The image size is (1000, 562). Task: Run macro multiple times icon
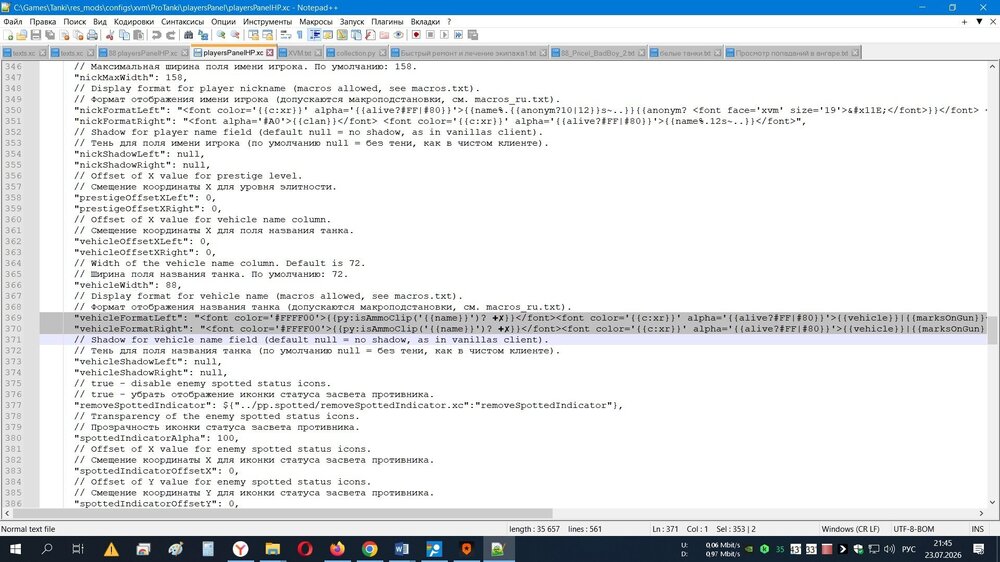coord(459,35)
